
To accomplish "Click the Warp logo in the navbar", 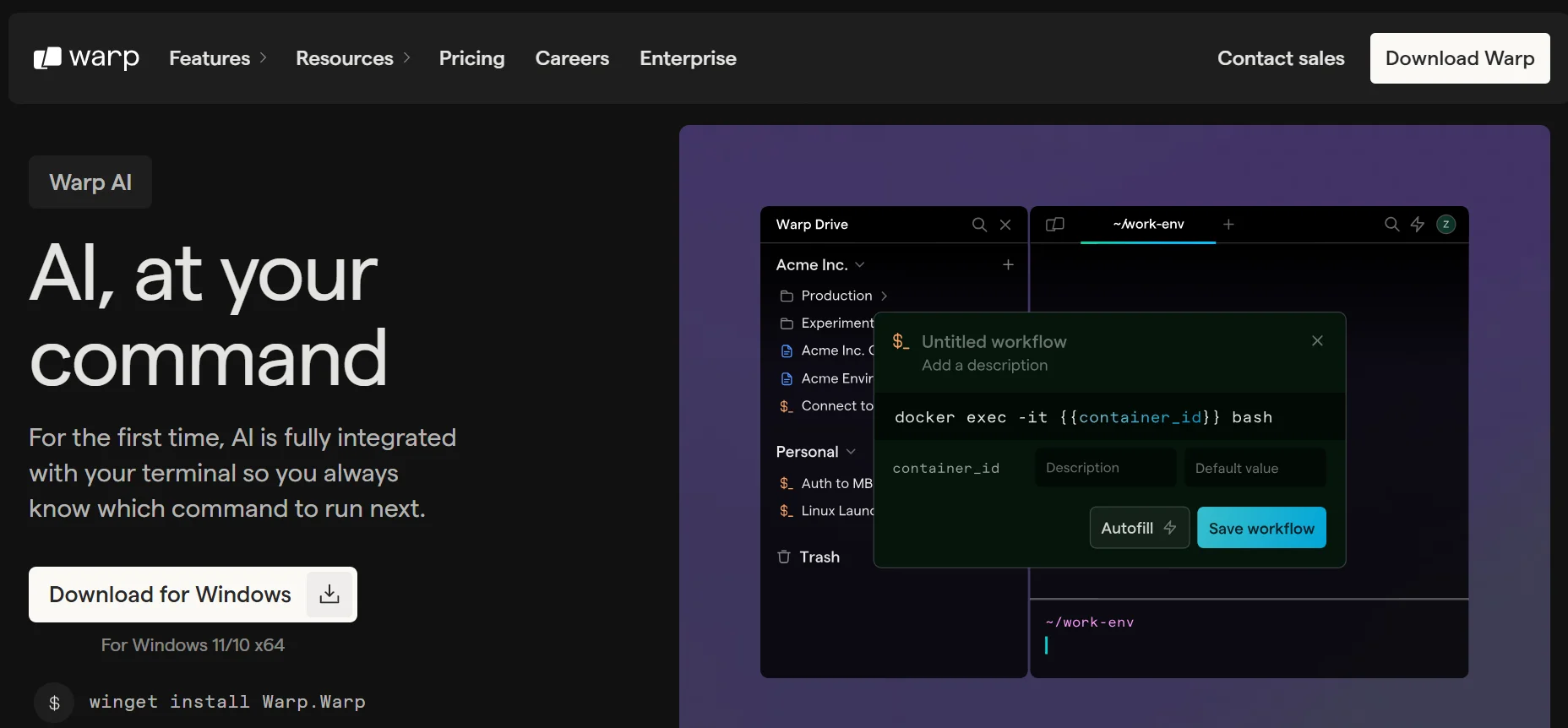I will coord(86,58).
